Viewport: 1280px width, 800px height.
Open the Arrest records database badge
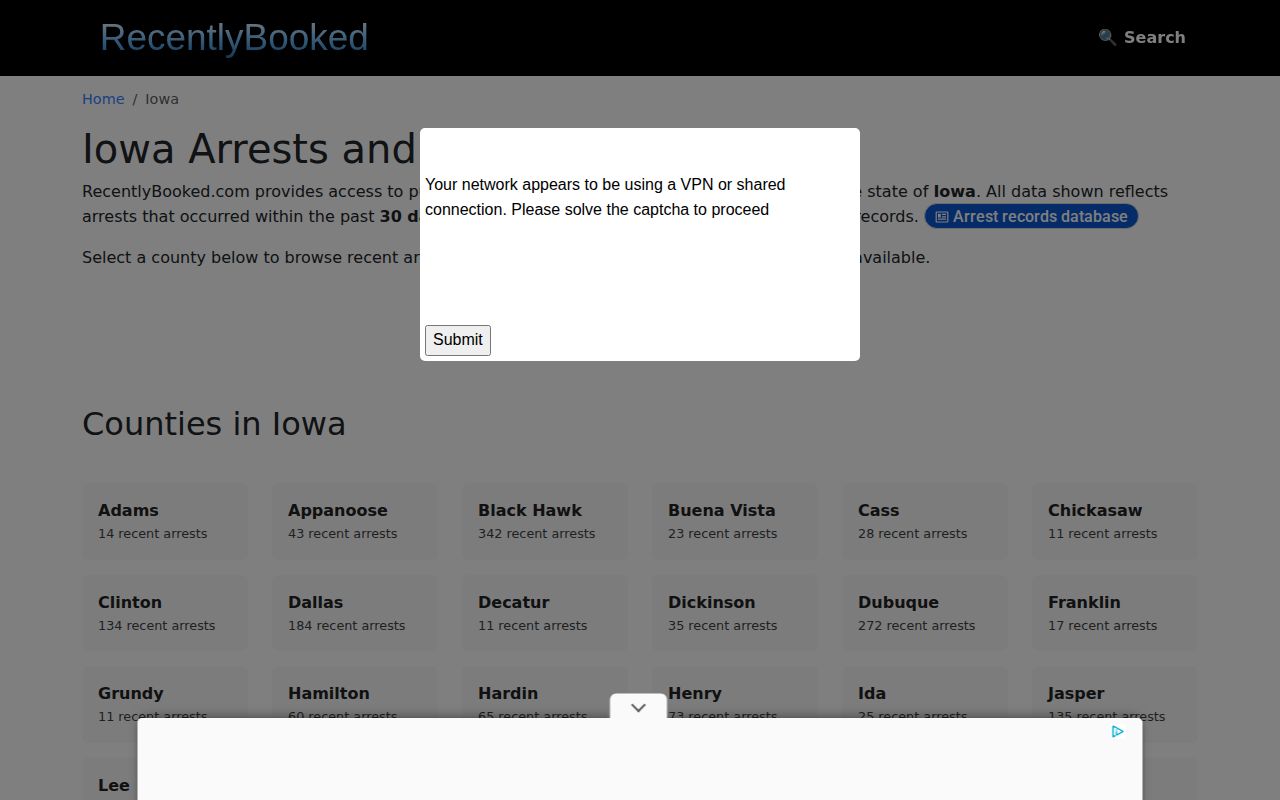1031,216
